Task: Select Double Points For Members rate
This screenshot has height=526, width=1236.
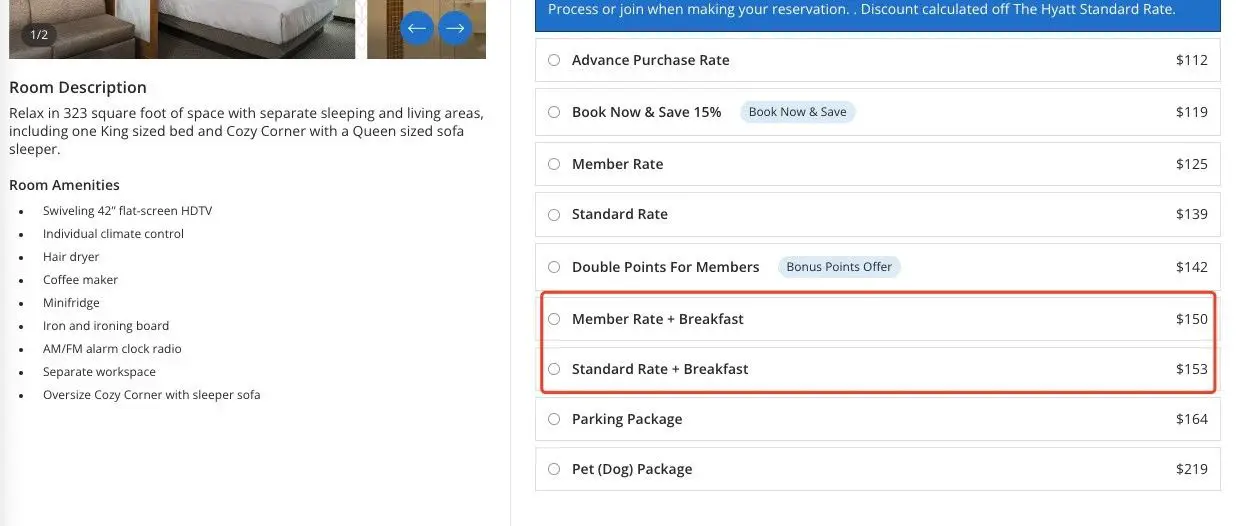Action: (554, 267)
